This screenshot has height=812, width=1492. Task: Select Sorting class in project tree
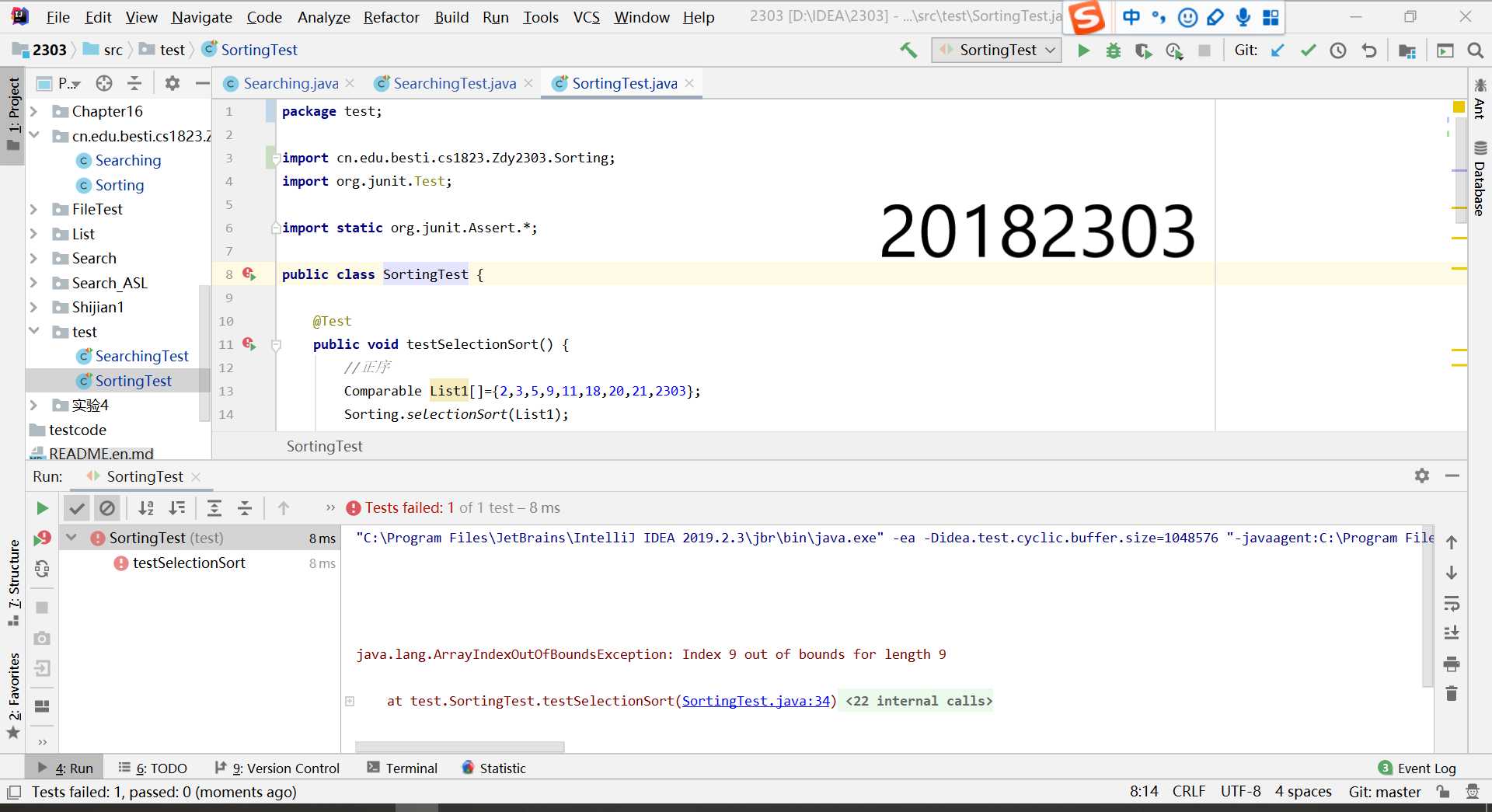120,185
